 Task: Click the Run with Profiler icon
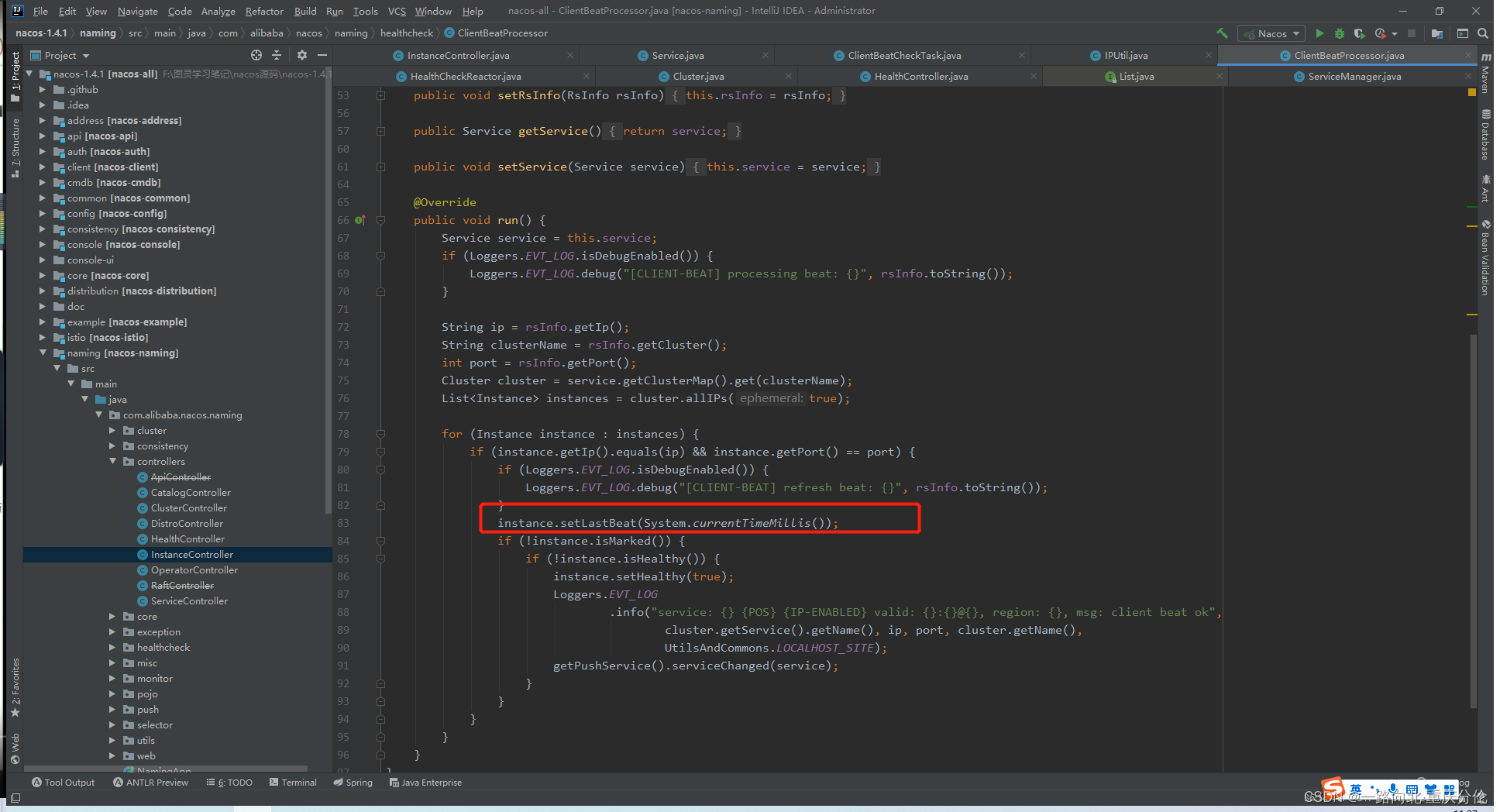point(1380,33)
